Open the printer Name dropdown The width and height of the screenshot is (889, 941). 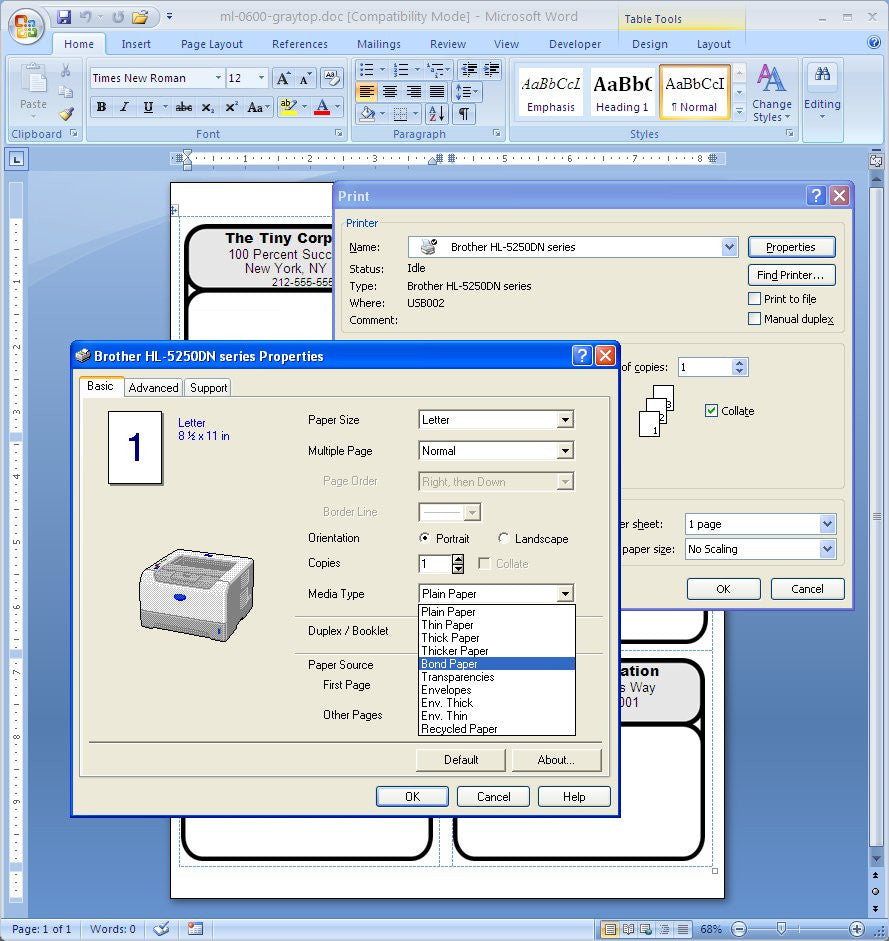click(729, 247)
